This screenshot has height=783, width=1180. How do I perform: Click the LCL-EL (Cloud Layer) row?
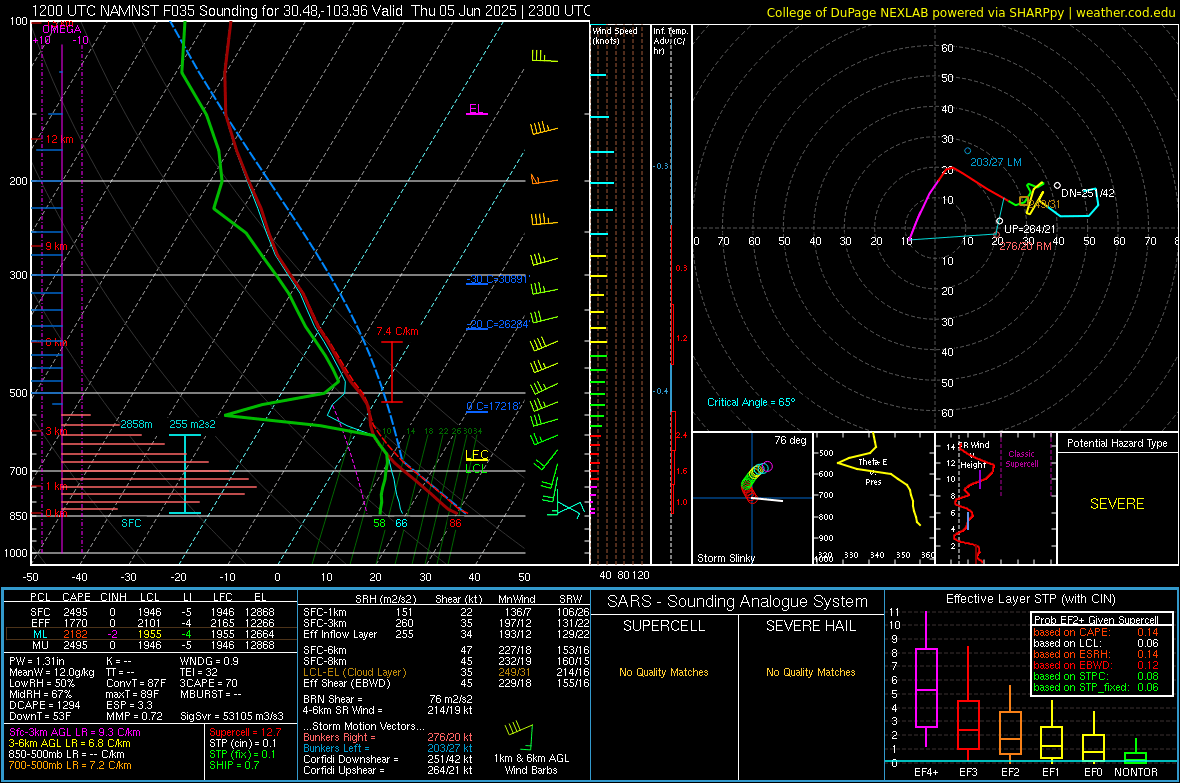pyautogui.click(x=446, y=672)
